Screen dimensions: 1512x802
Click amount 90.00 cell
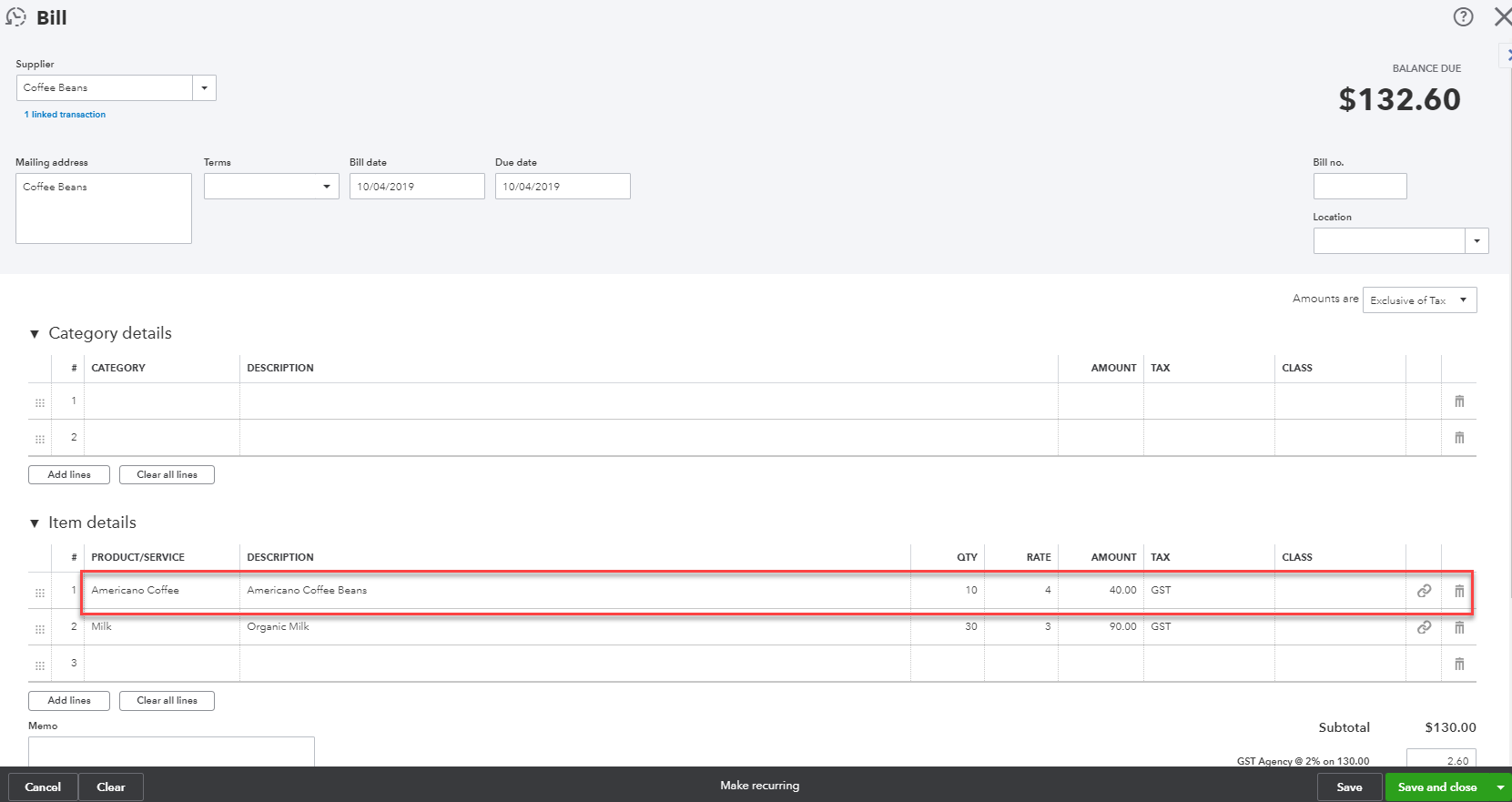point(1101,627)
